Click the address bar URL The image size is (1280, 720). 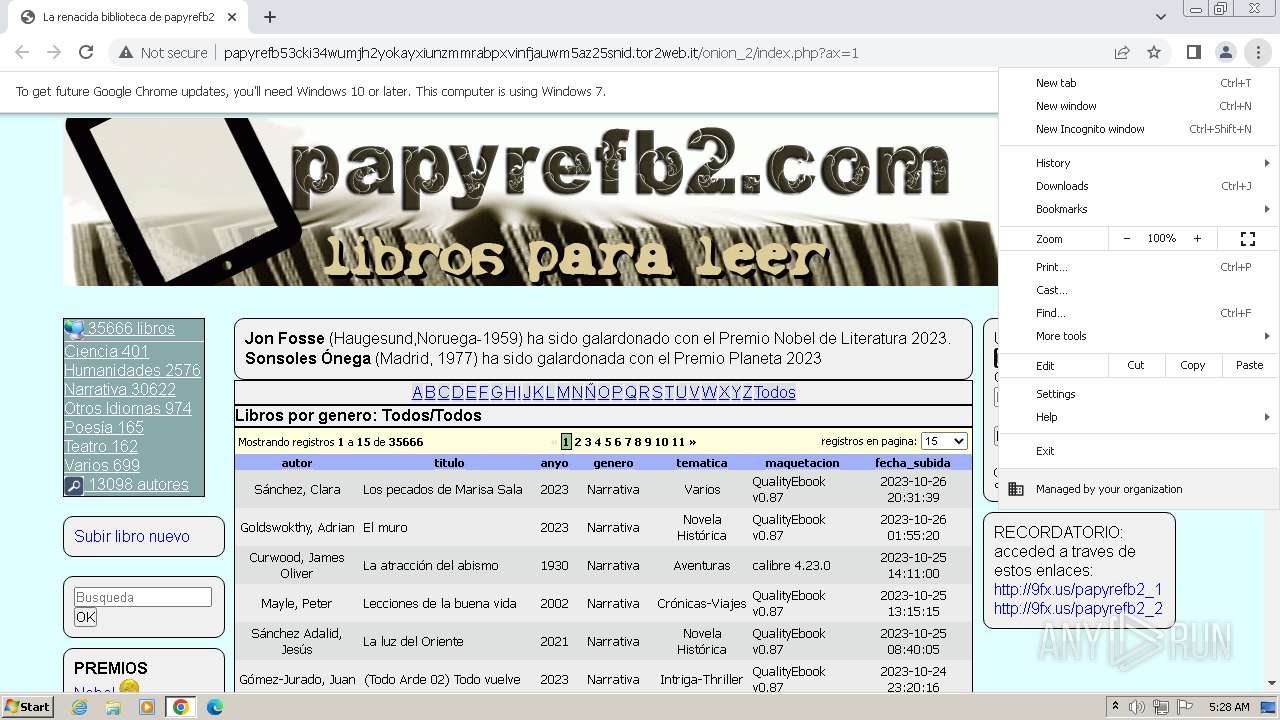541,53
